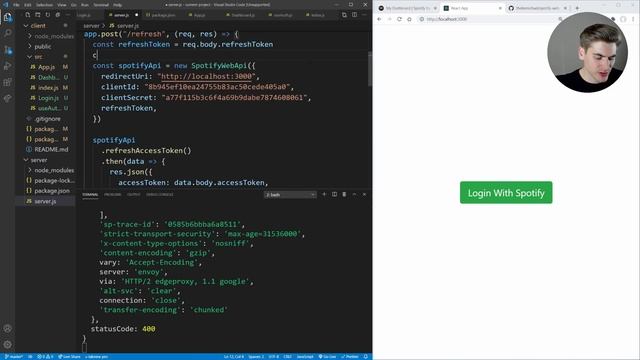Image resolution: width=640 pixels, height=360 pixels.
Task: Click Go Live in status bar
Action: [x=327, y=357]
